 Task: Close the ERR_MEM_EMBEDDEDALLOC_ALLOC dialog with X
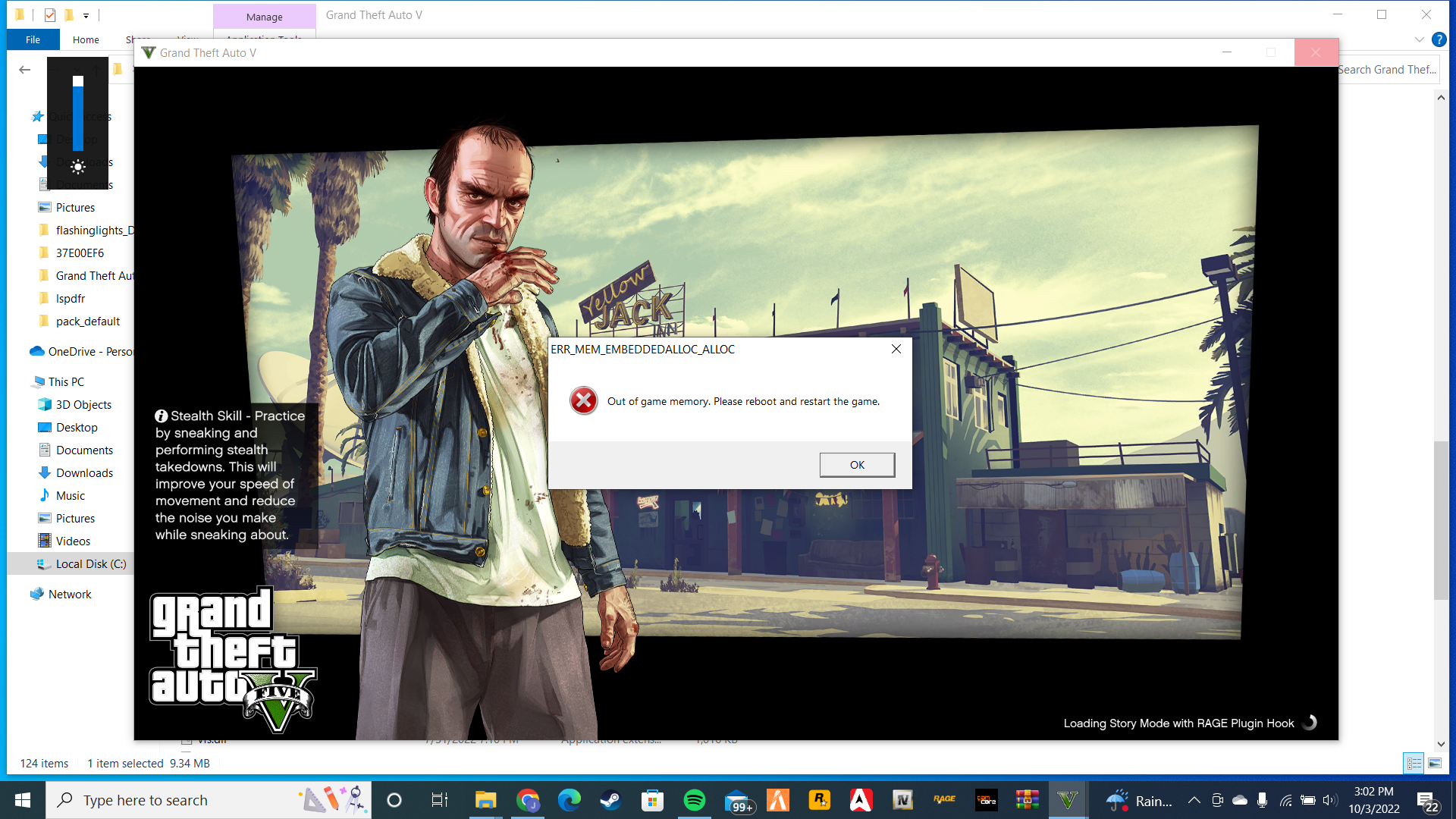click(896, 349)
